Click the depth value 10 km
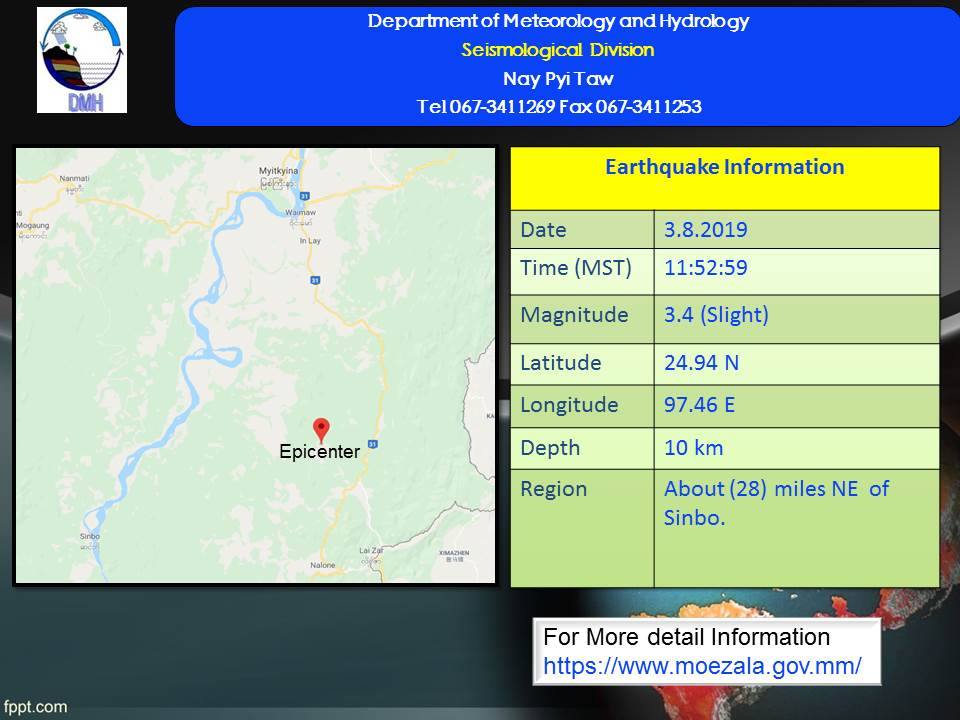Viewport: 960px width, 720px height. tap(693, 447)
